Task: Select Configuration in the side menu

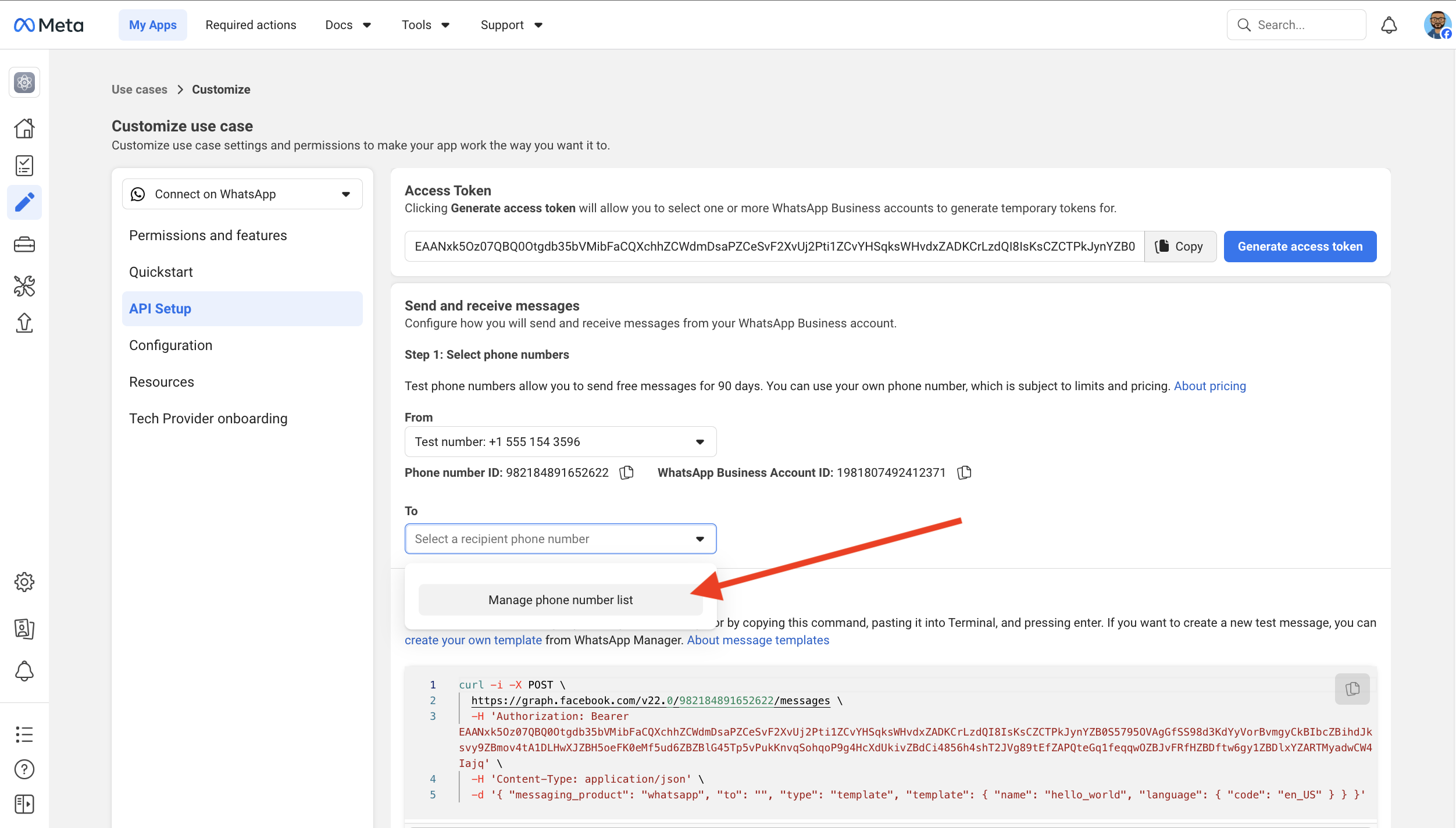Action: click(x=170, y=345)
